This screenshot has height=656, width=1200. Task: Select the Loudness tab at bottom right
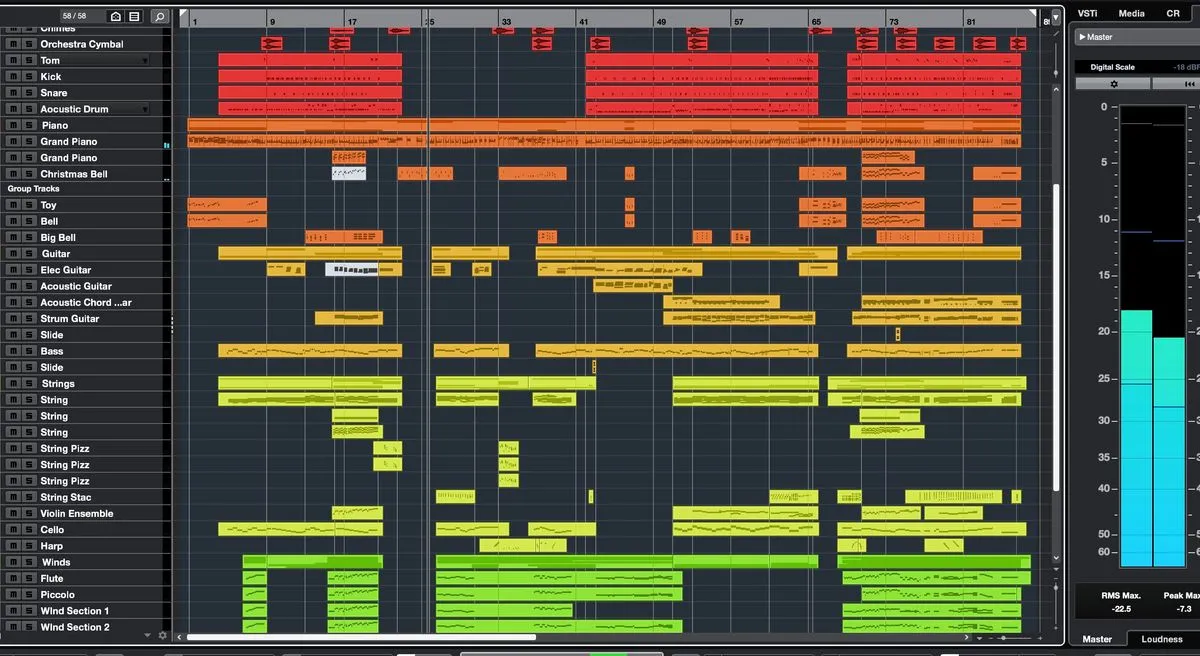[1162, 639]
